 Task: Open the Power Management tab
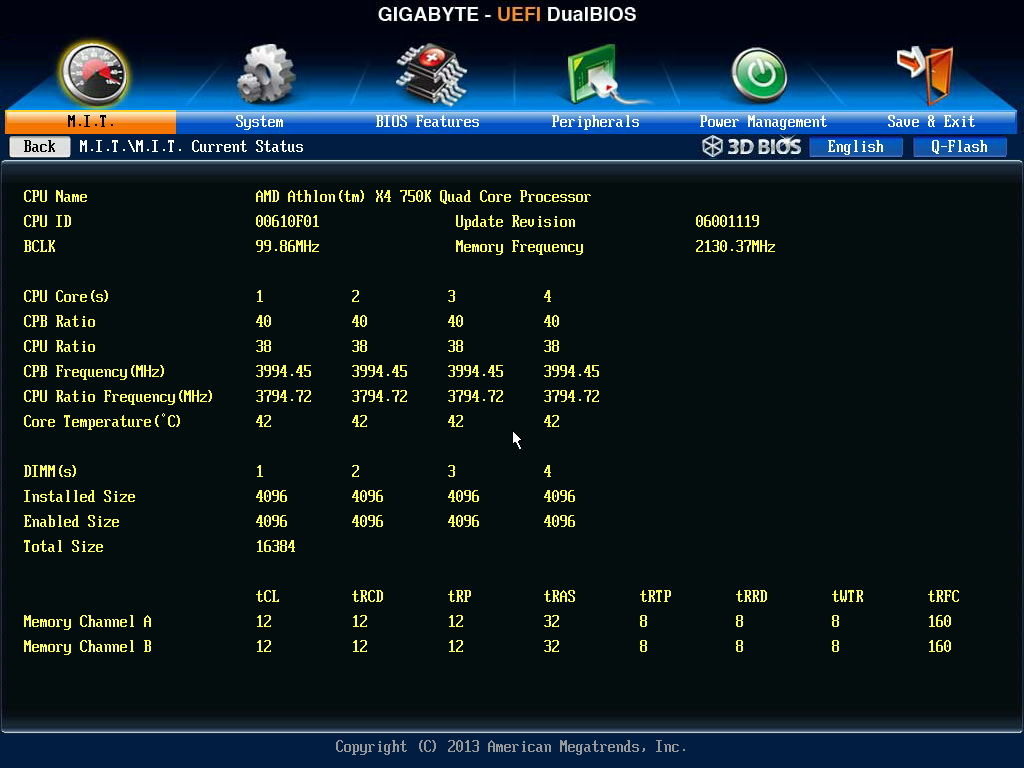point(763,121)
